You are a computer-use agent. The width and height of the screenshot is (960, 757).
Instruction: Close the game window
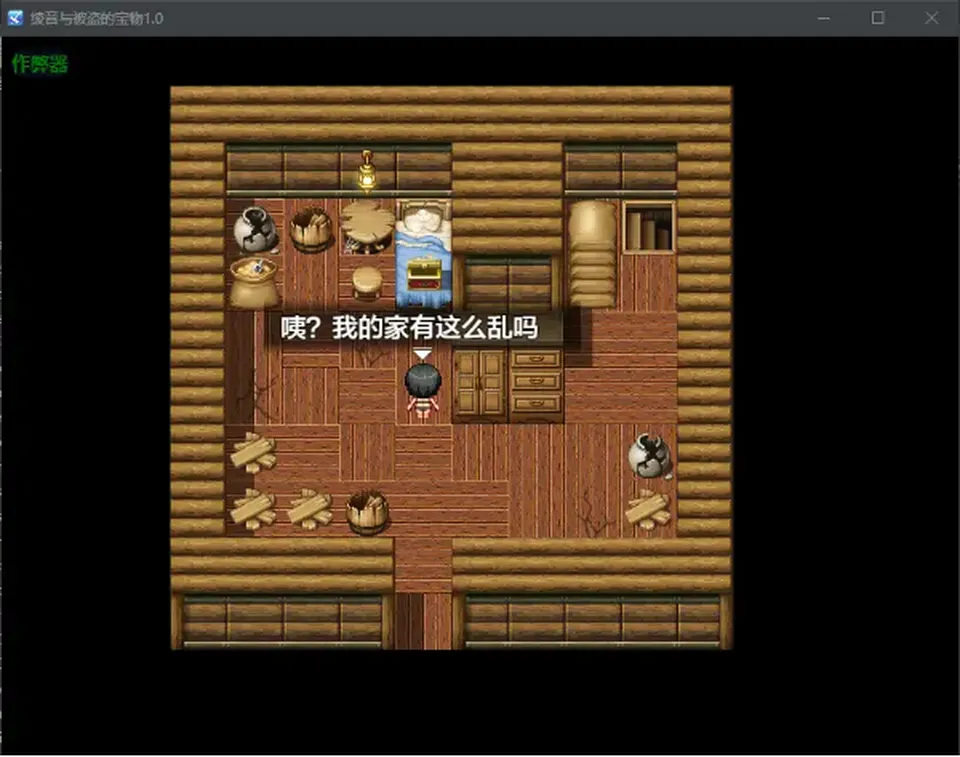pyautogui.click(x=931, y=18)
